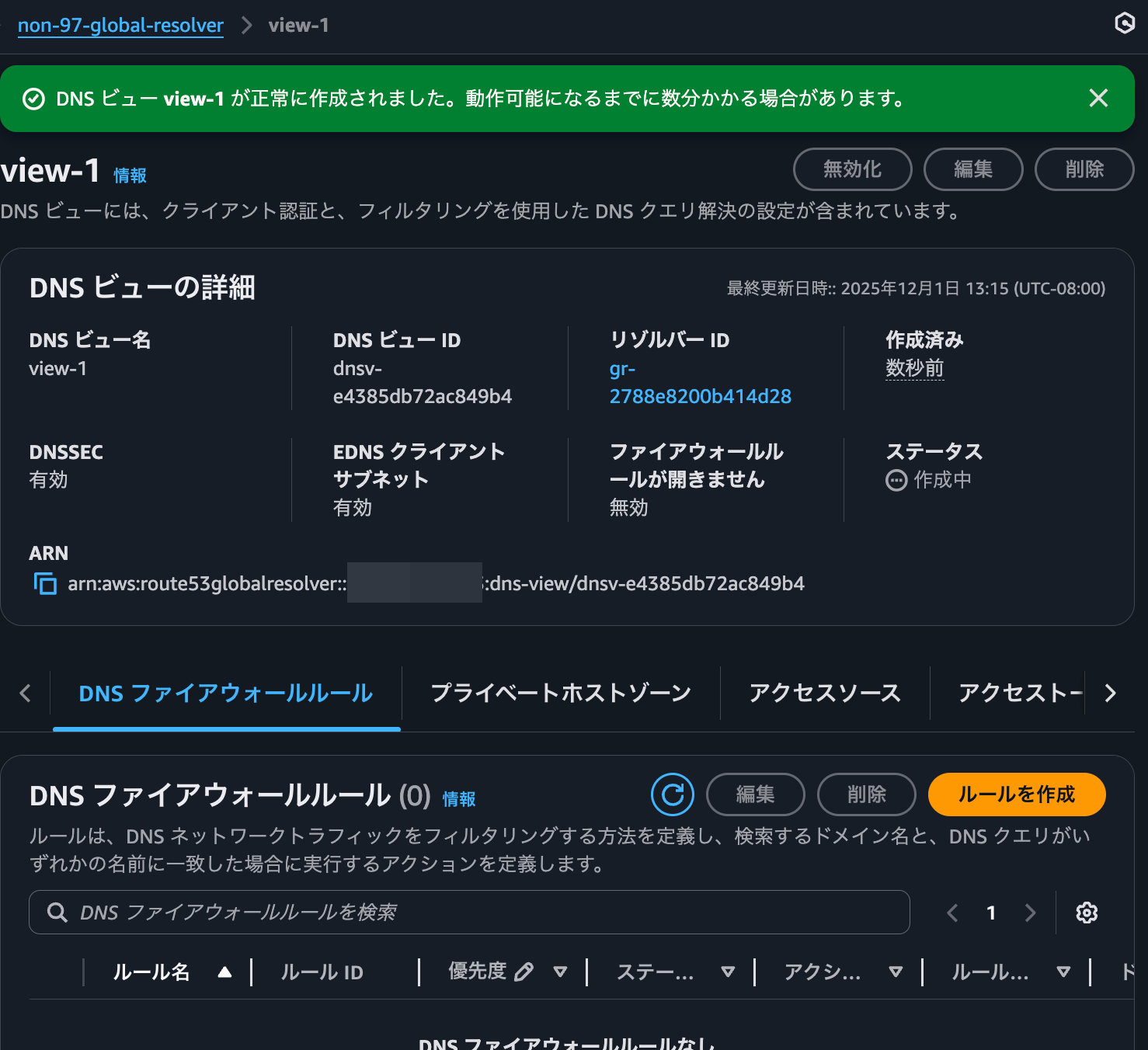
Task: Click the view-1 breadcrumb item
Action: point(299,26)
